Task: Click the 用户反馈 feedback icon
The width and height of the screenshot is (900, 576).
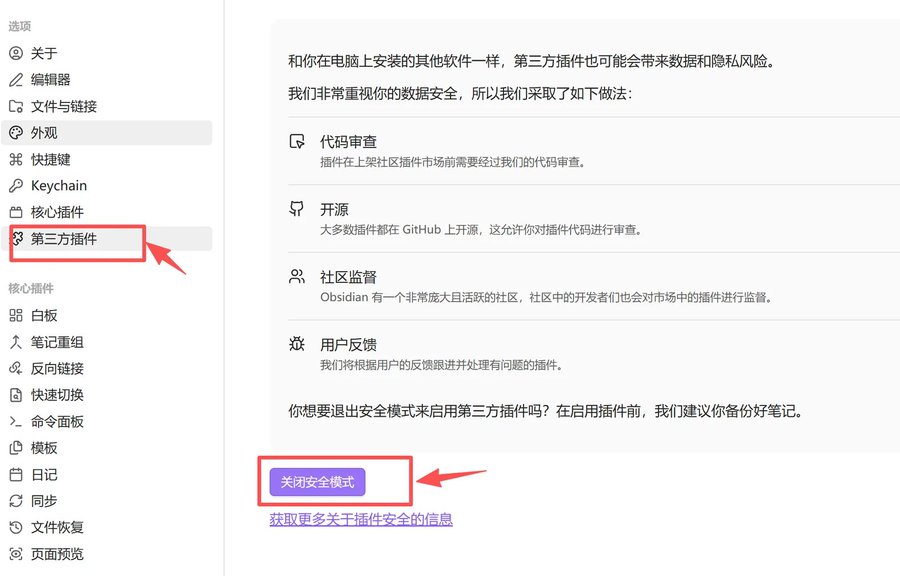Action: click(x=296, y=343)
